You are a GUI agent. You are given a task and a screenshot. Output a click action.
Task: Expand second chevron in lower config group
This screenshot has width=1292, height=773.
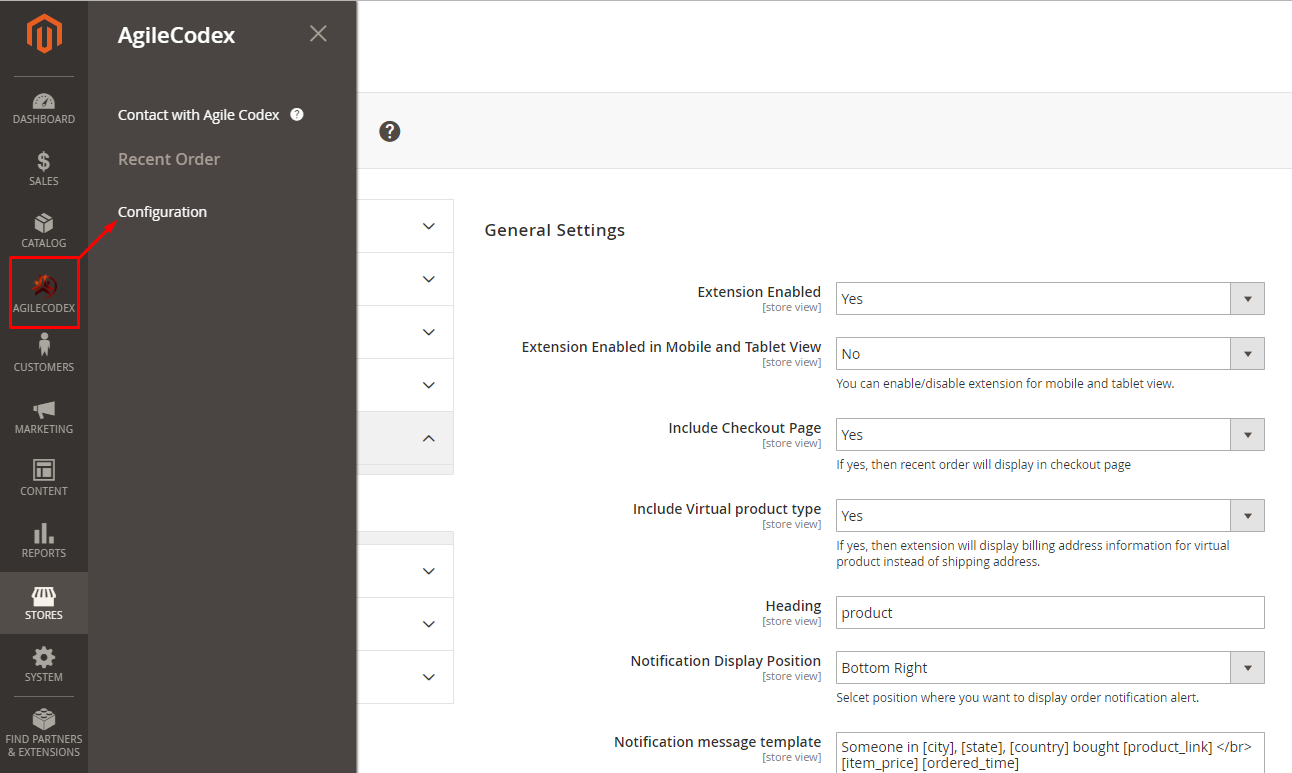click(429, 624)
